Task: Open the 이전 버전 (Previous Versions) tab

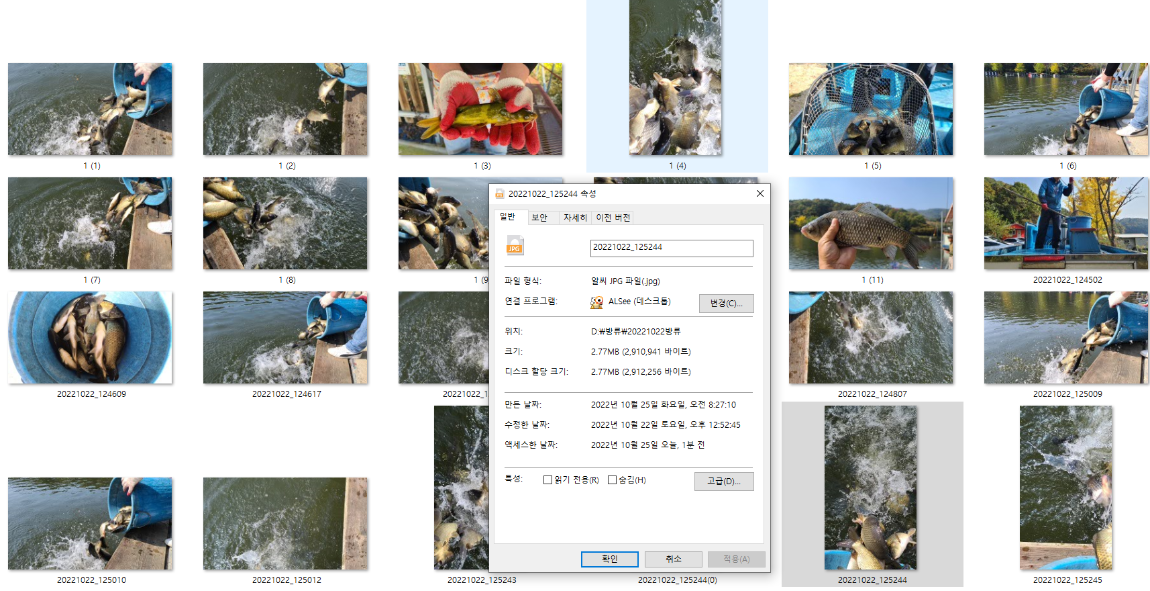Action: 614,215
